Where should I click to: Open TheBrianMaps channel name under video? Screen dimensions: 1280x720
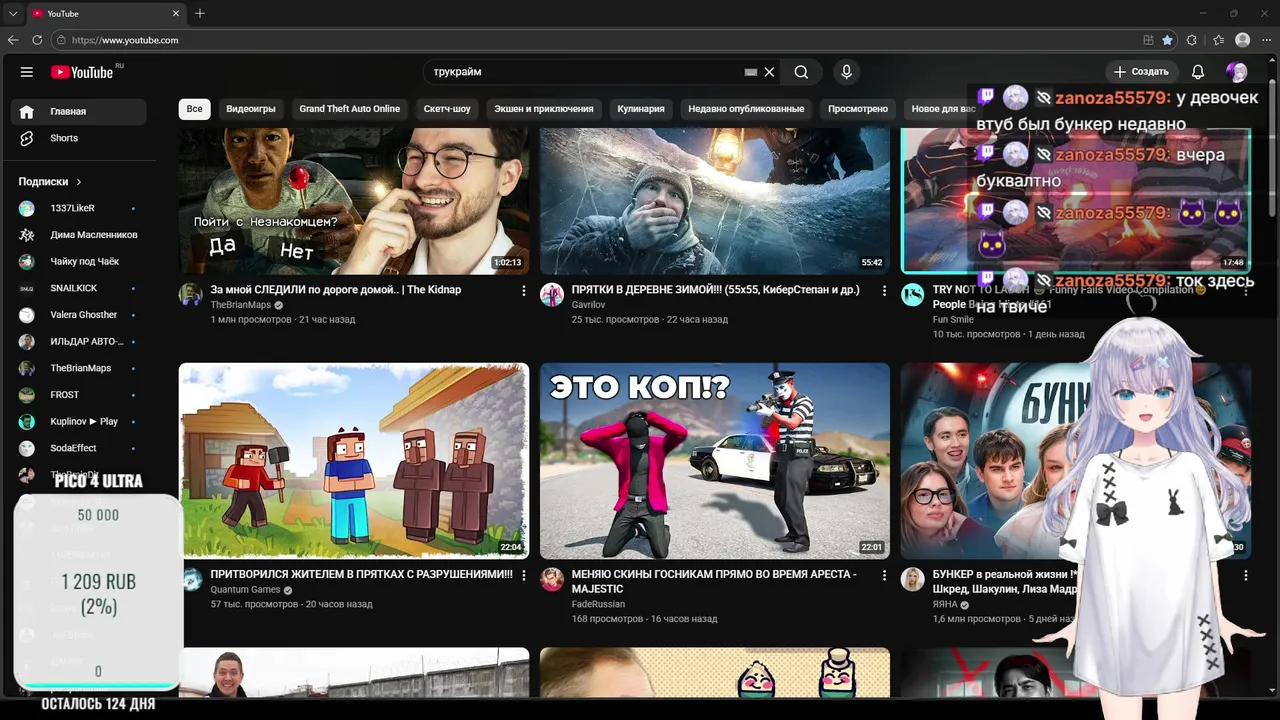241,305
